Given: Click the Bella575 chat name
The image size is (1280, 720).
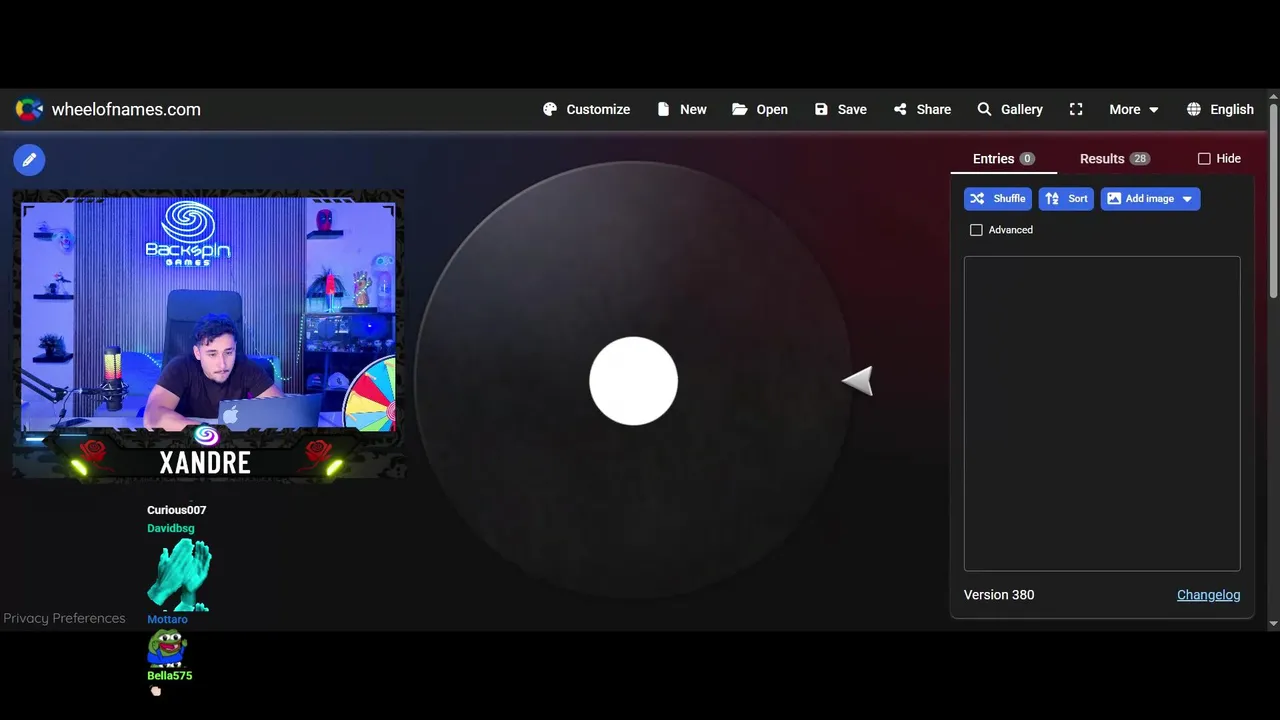Looking at the screenshot, I should click(169, 676).
